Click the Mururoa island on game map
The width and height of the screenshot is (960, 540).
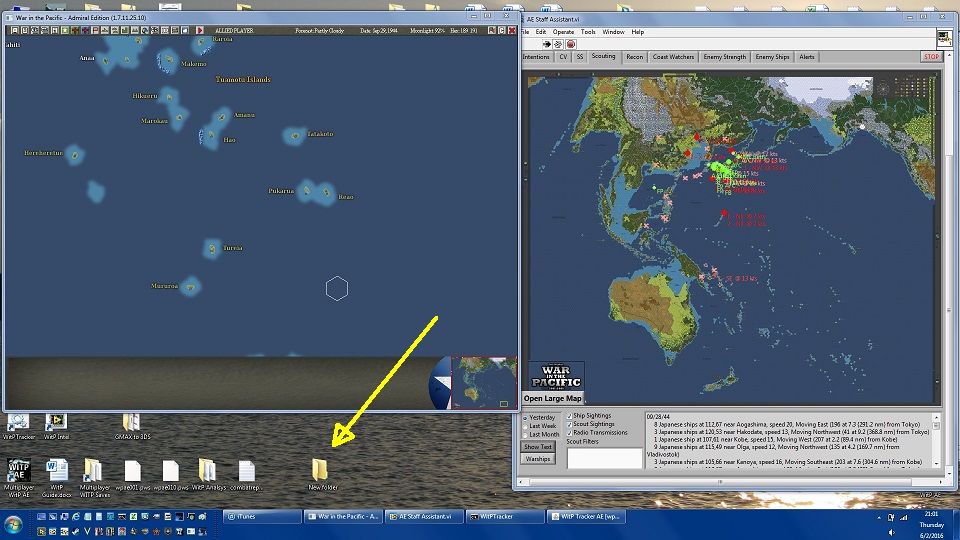coord(190,286)
